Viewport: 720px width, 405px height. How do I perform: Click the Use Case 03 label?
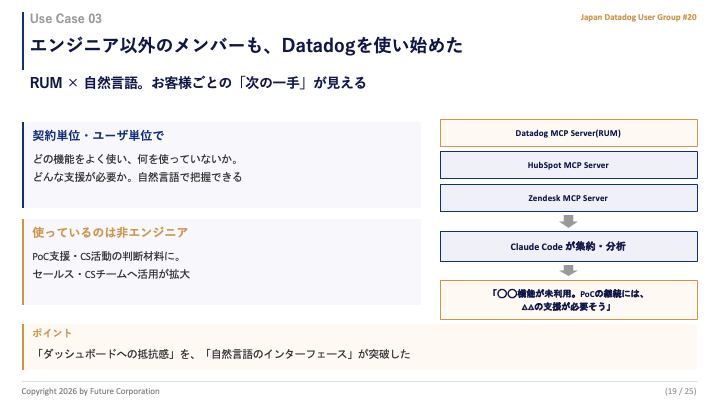pos(66,19)
